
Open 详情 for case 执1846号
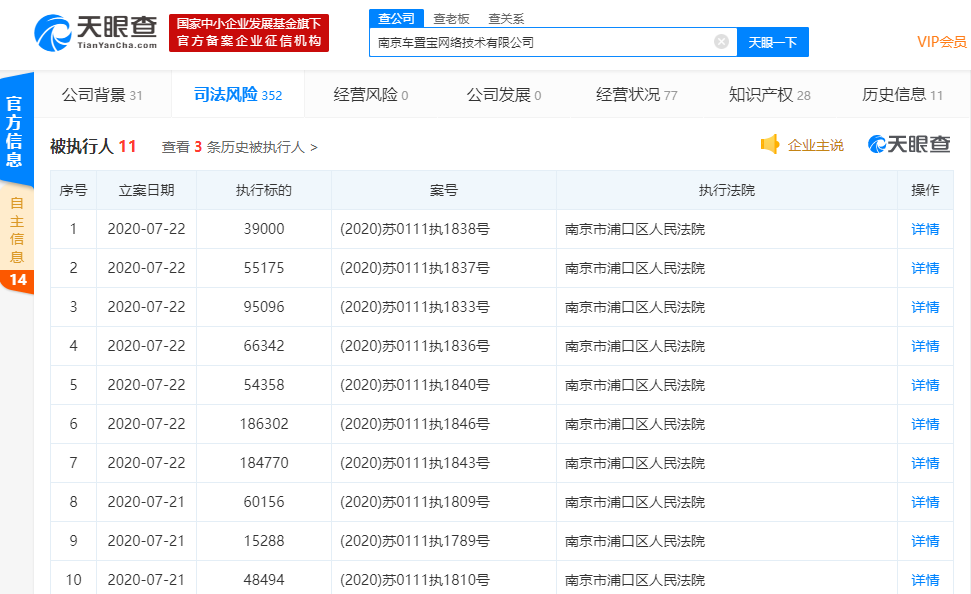925,424
